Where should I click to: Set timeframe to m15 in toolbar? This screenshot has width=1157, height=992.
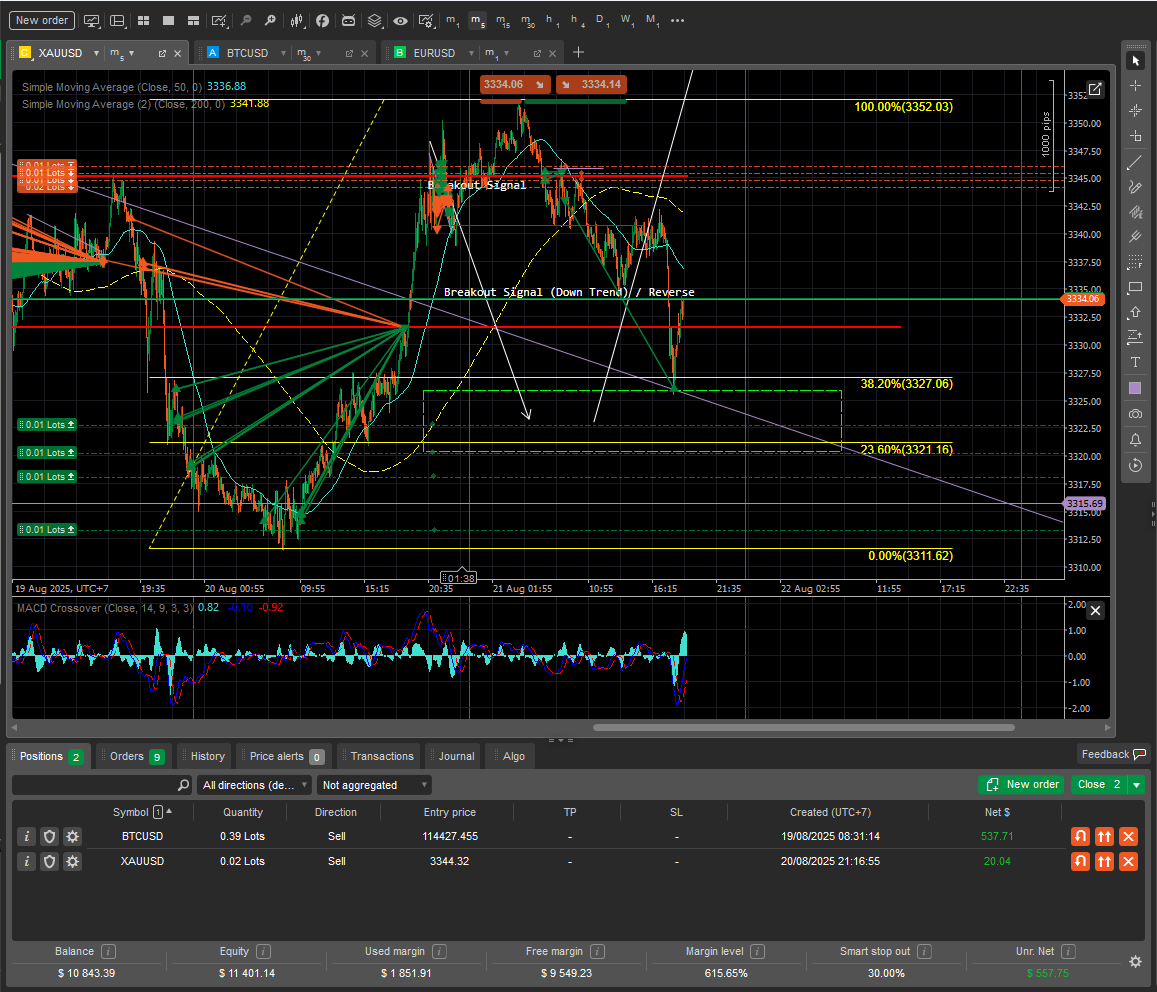coord(502,21)
